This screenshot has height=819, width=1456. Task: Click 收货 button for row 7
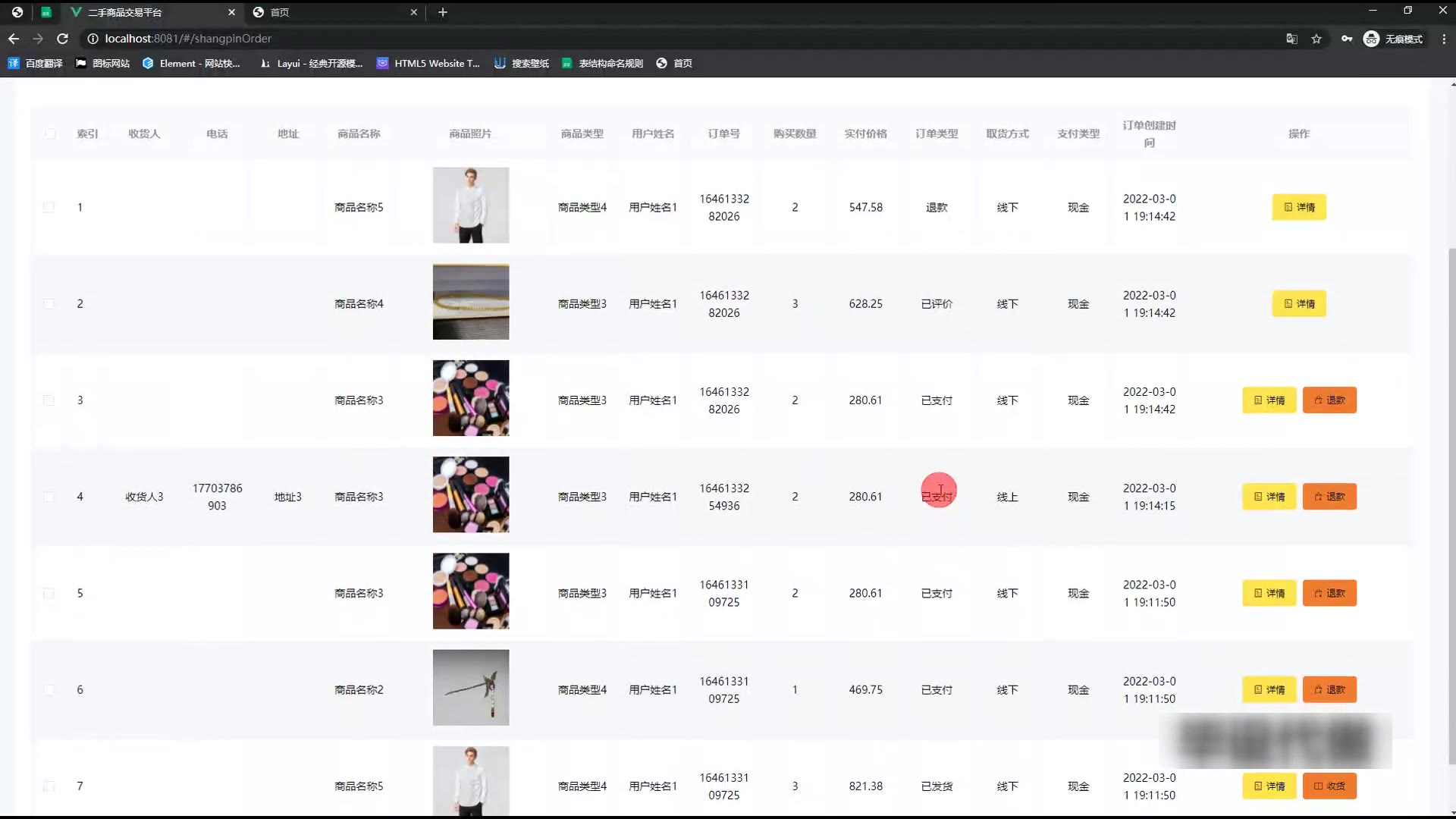coord(1329,786)
